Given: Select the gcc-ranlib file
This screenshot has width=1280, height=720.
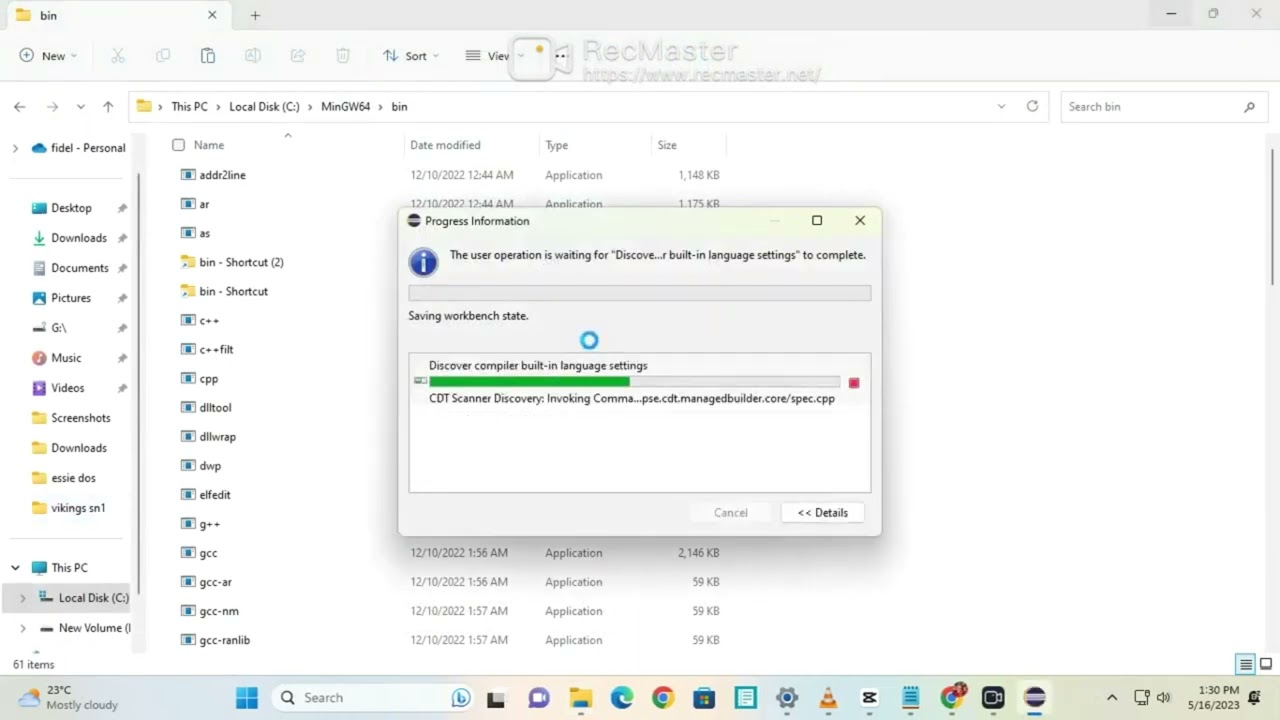Looking at the screenshot, I should click(224, 640).
